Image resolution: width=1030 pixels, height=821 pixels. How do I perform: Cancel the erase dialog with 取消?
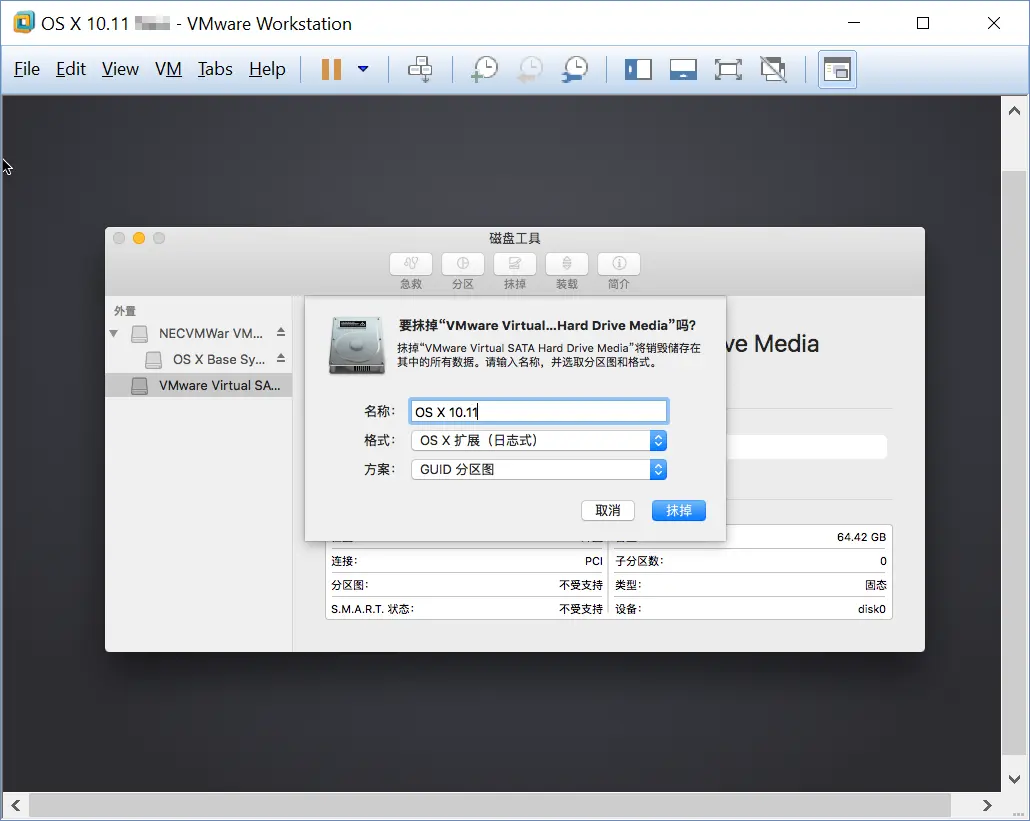click(x=607, y=510)
